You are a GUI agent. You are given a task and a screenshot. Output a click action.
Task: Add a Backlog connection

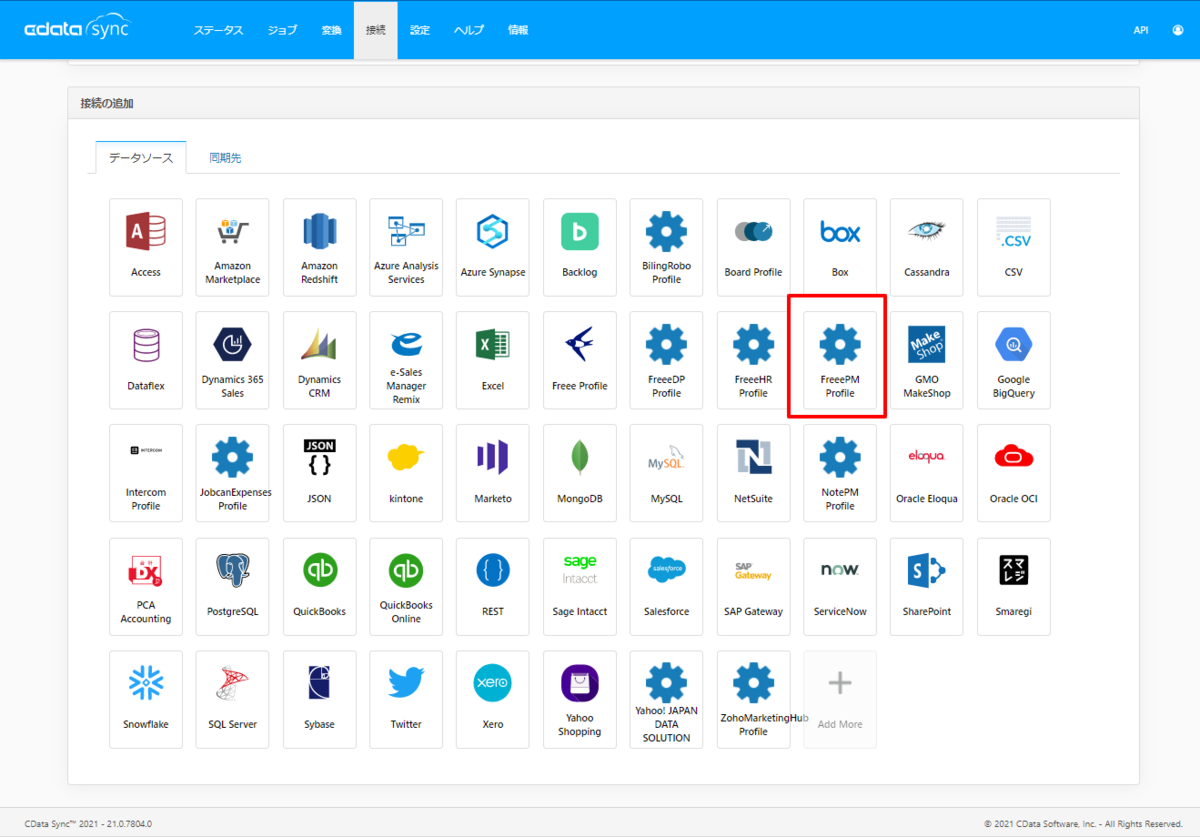[x=580, y=247]
